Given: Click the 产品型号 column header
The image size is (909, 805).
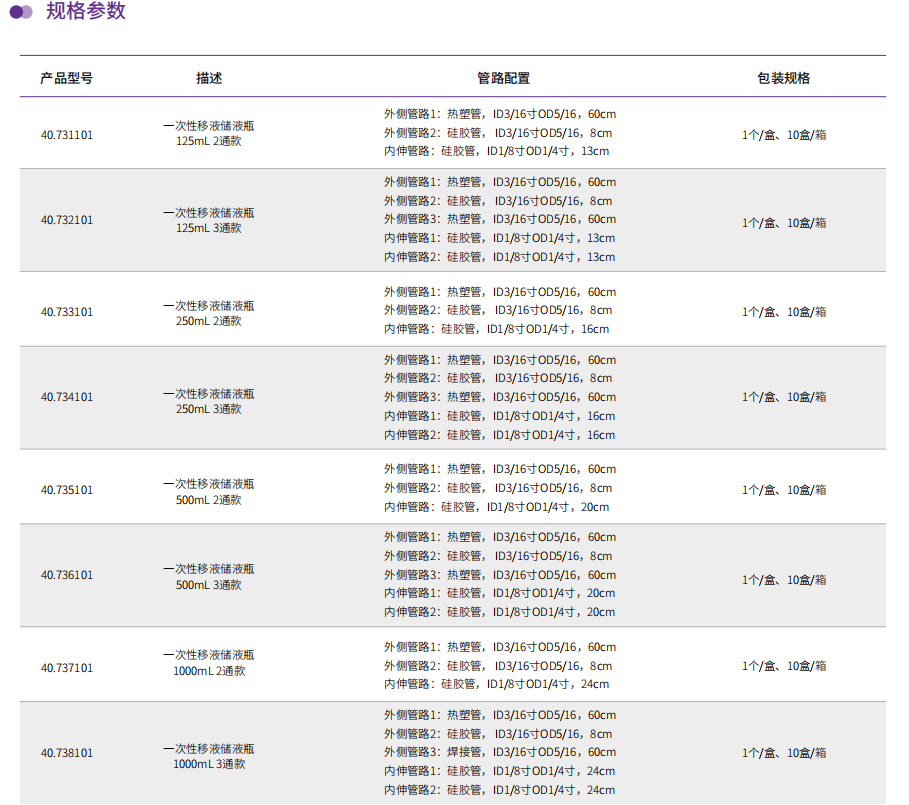Looking at the screenshot, I should [x=67, y=78].
